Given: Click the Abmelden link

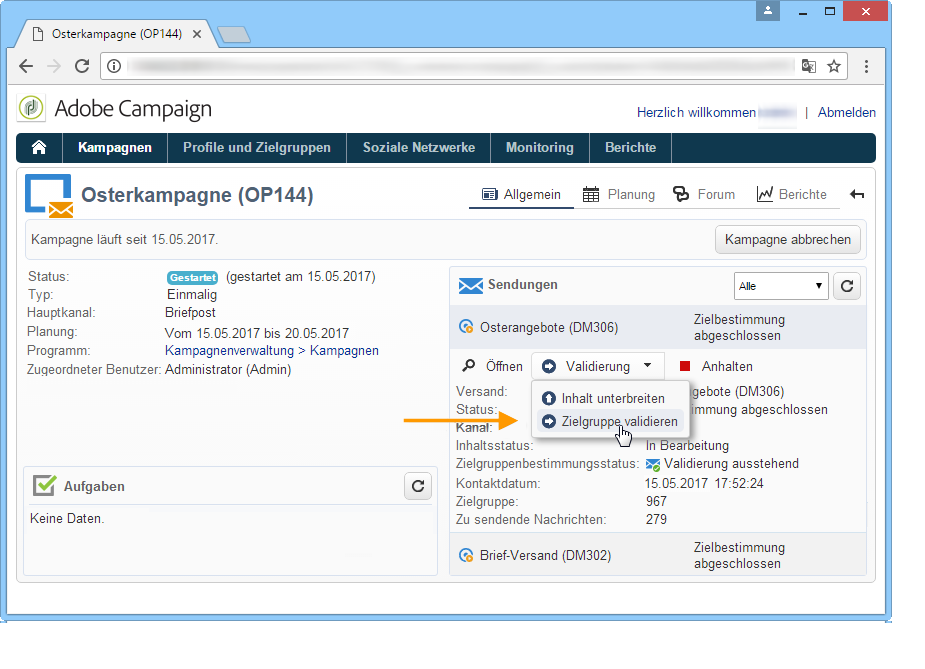Looking at the screenshot, I should pos(847,112).
